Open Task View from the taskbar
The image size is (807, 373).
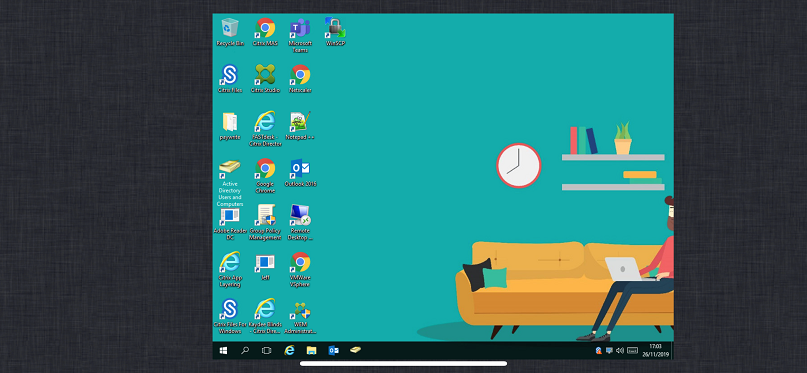point(267,350)
